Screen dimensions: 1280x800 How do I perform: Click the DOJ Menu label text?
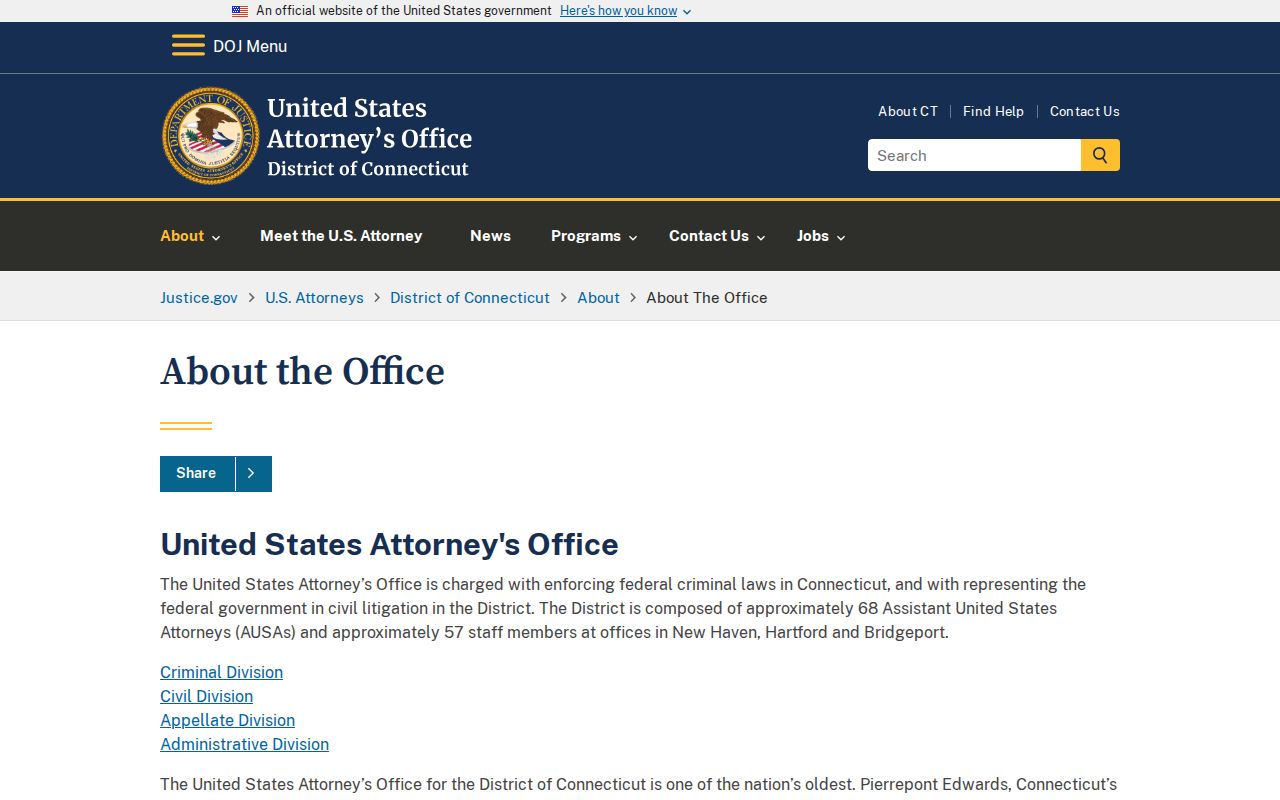tap(250, 46)
